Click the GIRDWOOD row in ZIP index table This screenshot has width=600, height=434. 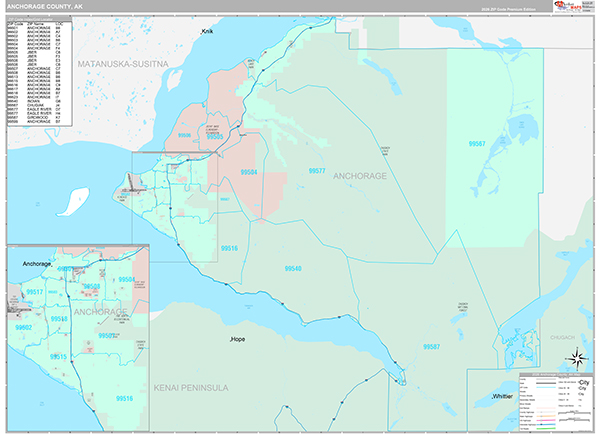pos(34,117)
